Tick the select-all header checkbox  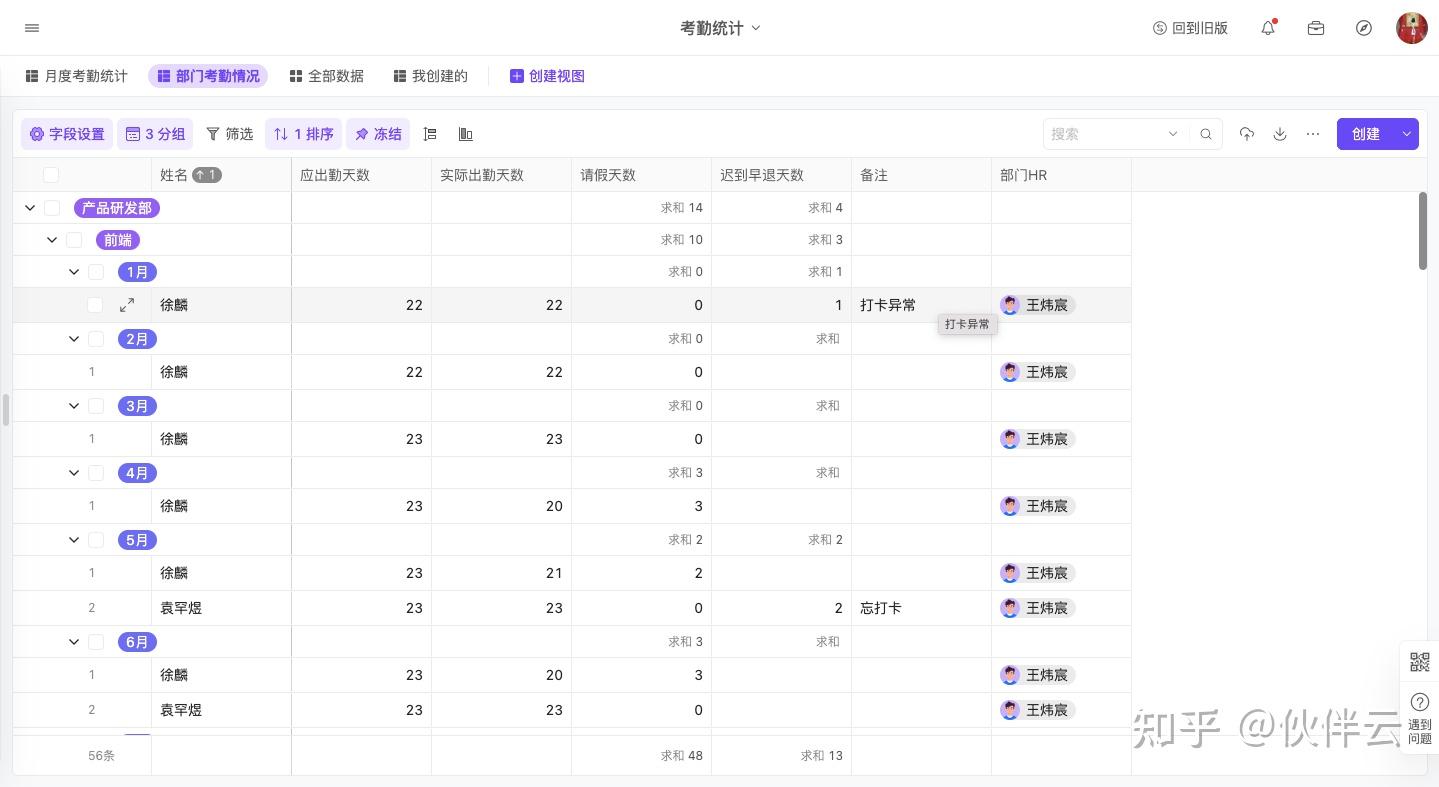(x=51, y=175)
